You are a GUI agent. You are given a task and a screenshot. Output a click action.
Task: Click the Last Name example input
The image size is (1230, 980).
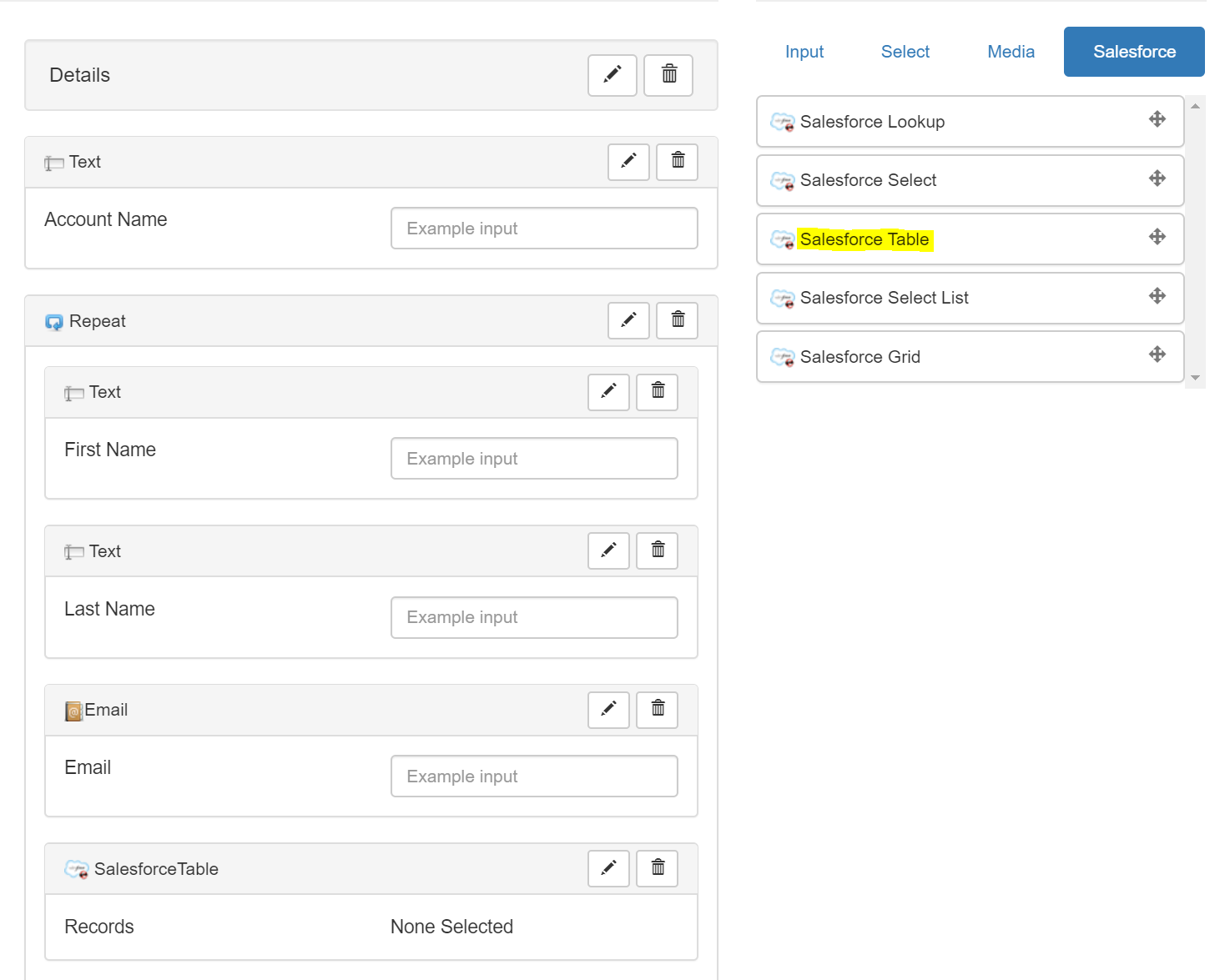click(x=534, y=617)
